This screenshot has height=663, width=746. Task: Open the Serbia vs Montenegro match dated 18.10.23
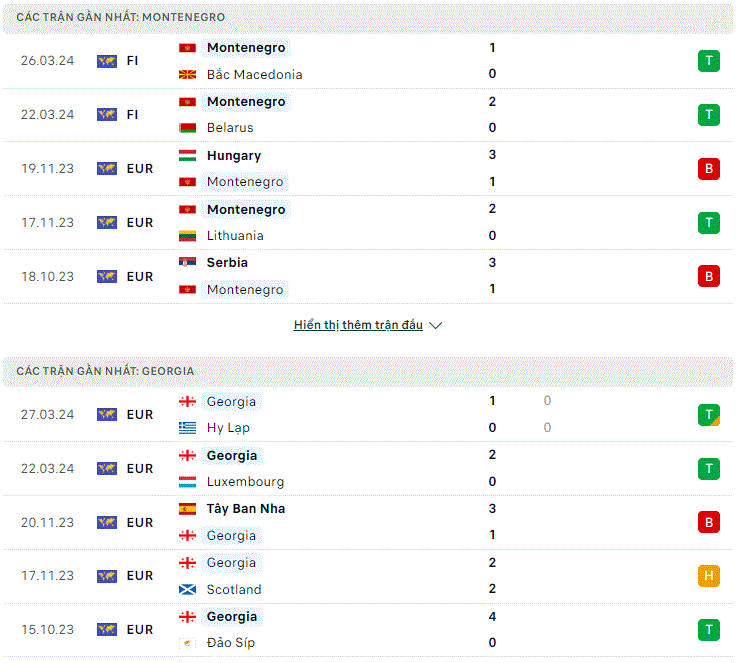click(368, 277)
